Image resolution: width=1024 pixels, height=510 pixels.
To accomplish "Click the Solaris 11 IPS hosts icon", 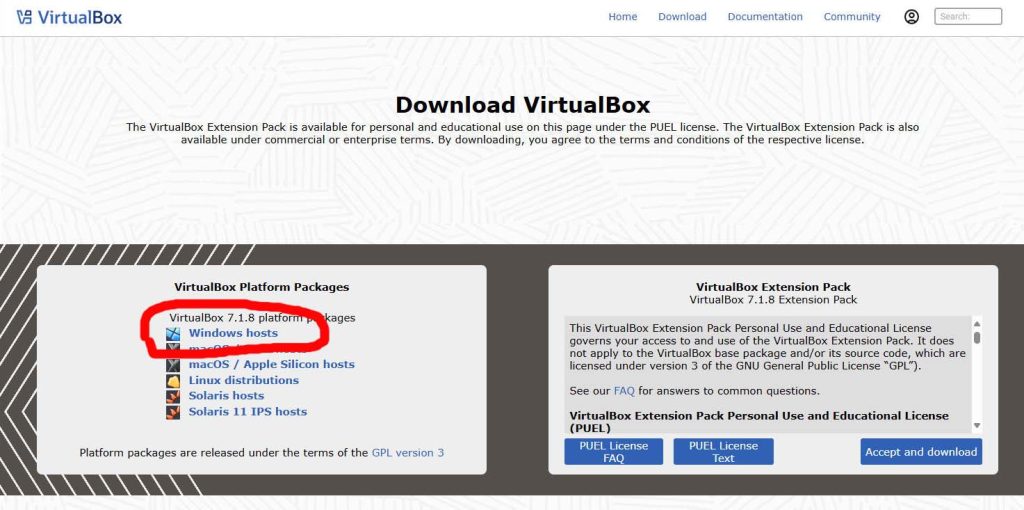I will (x=173, y=412).
